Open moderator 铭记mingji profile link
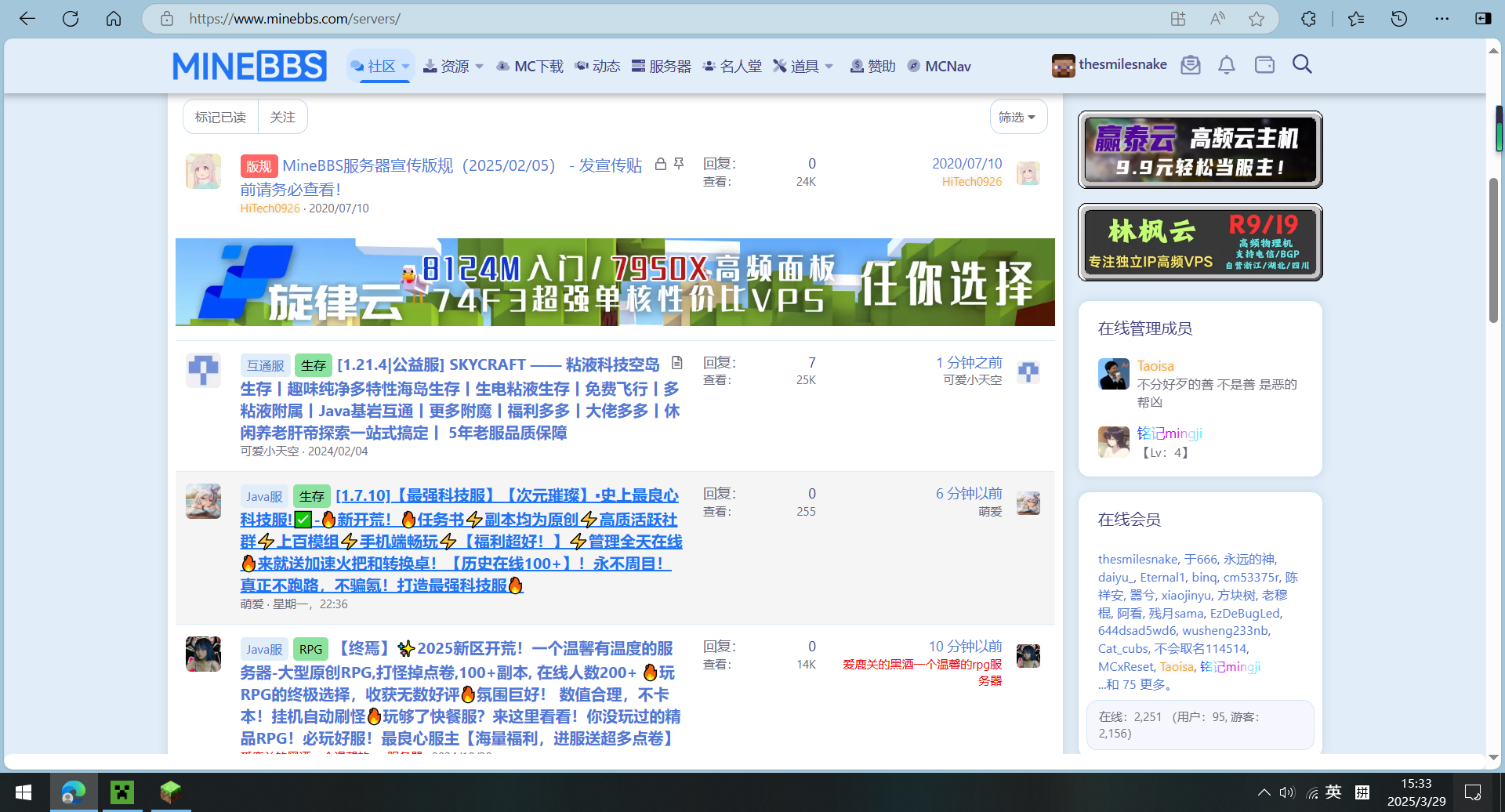The image size is (1505, 812). [x=1170, y=433]
